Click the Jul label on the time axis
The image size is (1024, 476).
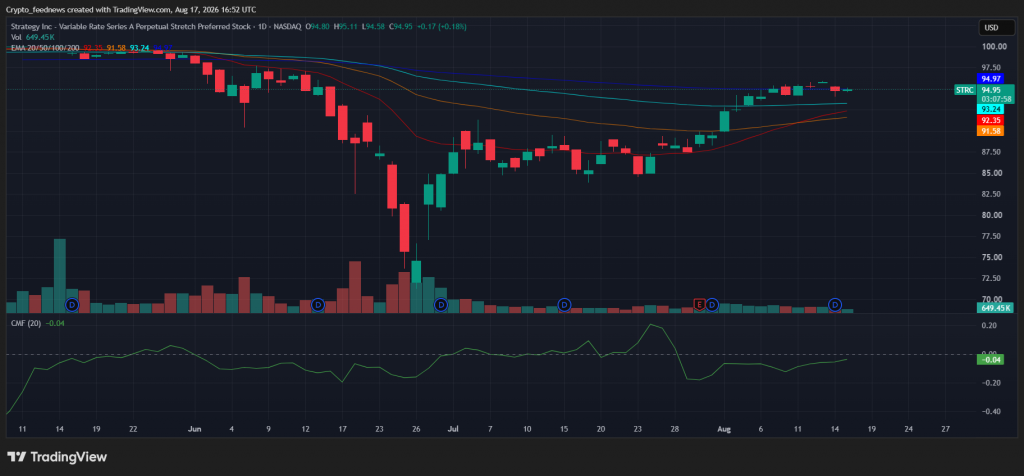[x=452, y=430]
